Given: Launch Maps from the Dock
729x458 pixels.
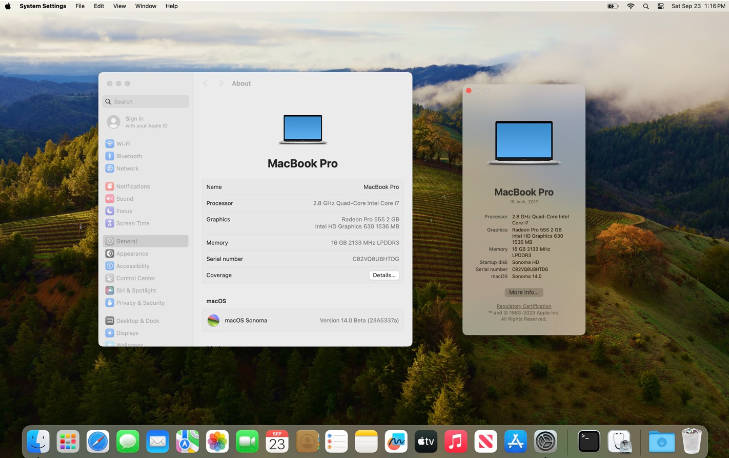Looking at the screenshot, I should 187,441.
